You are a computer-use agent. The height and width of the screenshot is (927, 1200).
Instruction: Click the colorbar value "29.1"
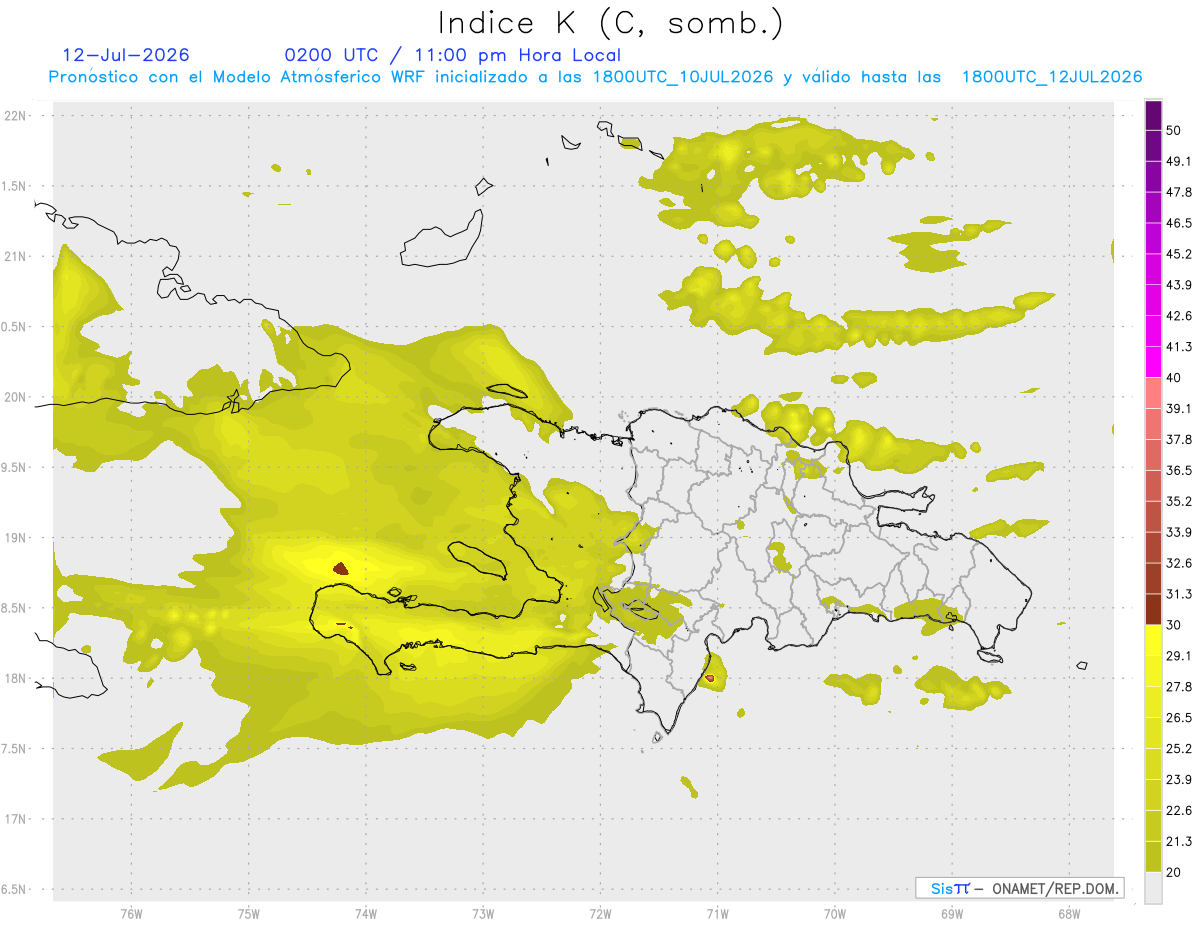1179,656
